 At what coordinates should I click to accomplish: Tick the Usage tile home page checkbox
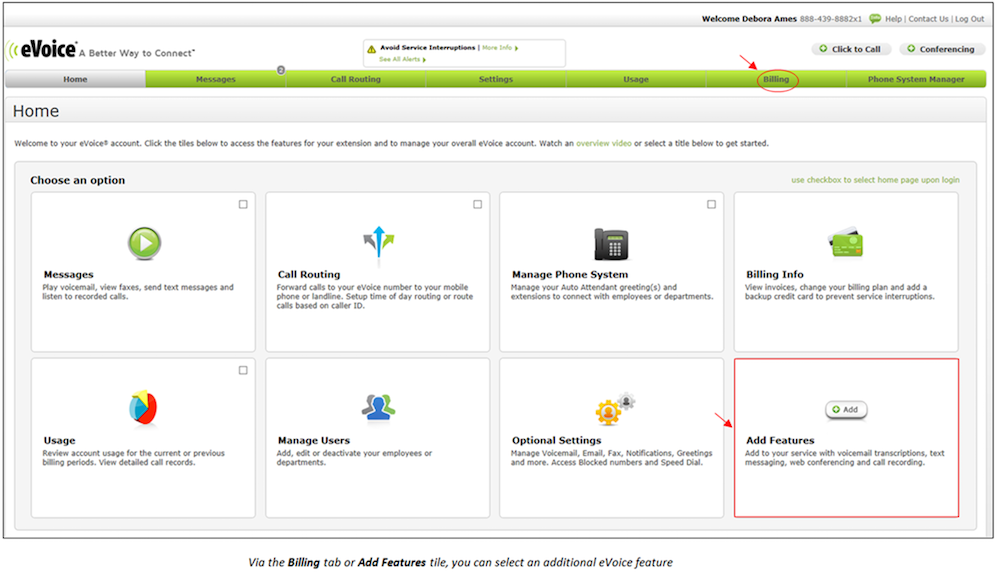(x=243, y=370)
